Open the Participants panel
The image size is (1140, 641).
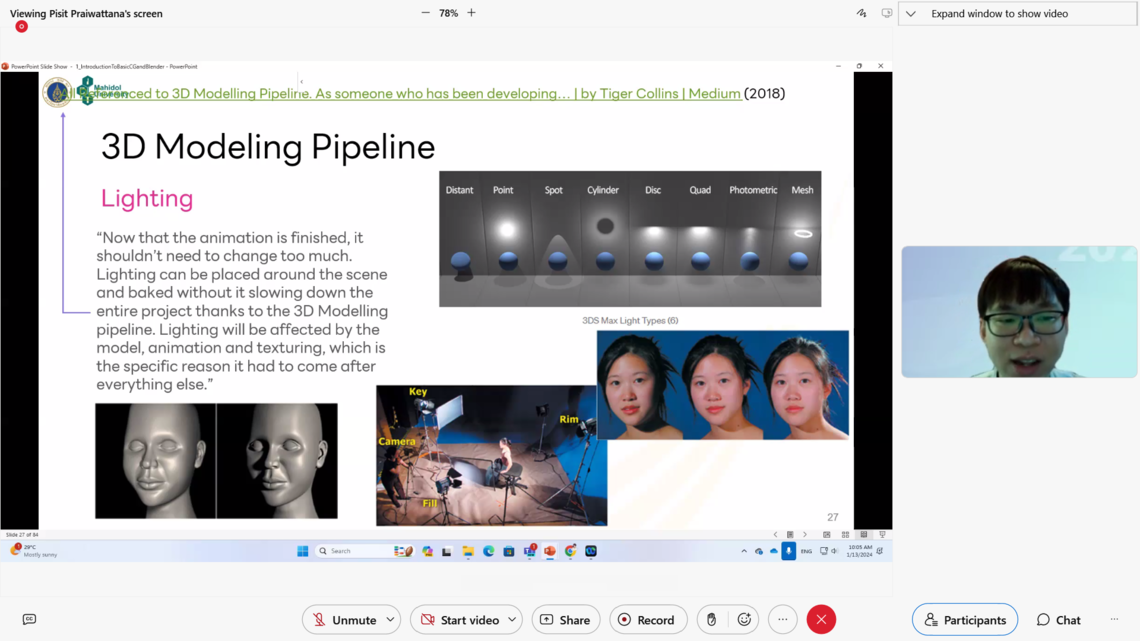(964, 620)
